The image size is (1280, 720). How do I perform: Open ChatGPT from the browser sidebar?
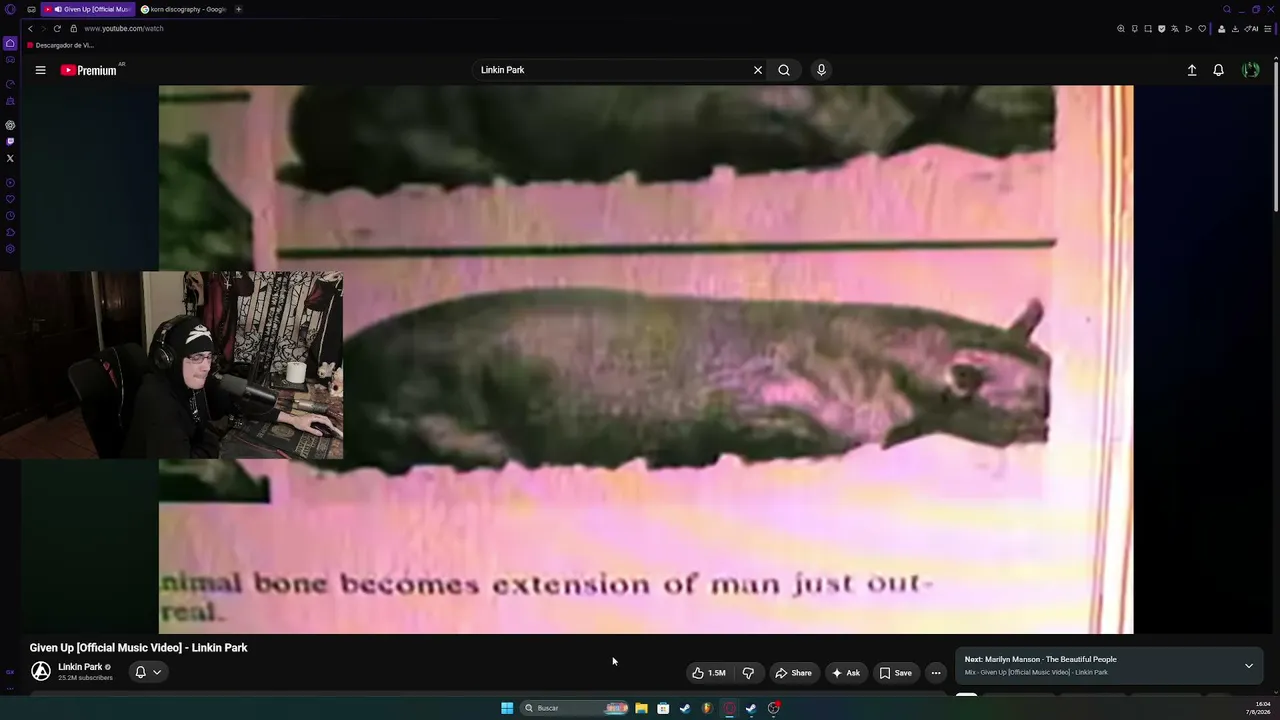[10, 125]
